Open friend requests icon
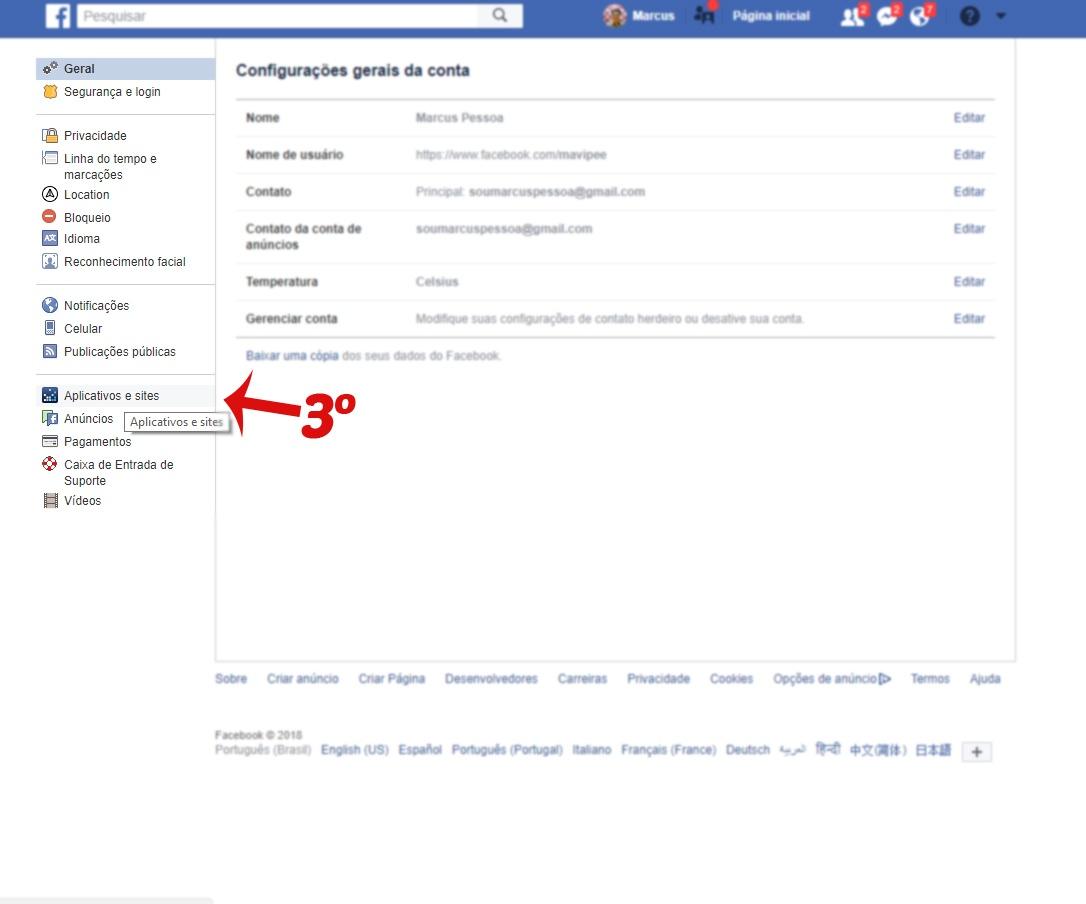This screenshot has width=1086, height=904. pyautogui.click(x=853, y=15)
